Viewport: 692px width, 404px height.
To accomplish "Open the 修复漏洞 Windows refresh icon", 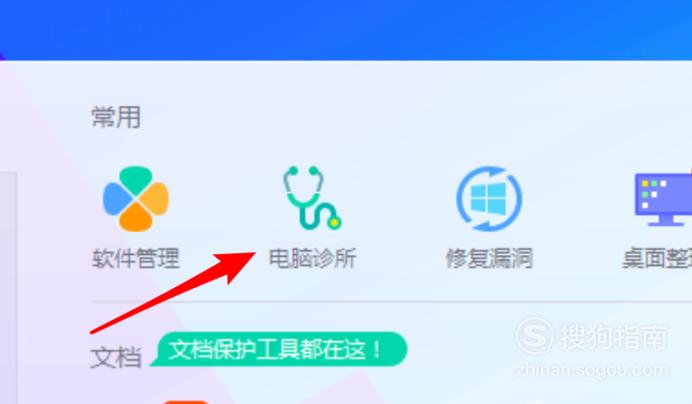I will [x=489, y=199].
